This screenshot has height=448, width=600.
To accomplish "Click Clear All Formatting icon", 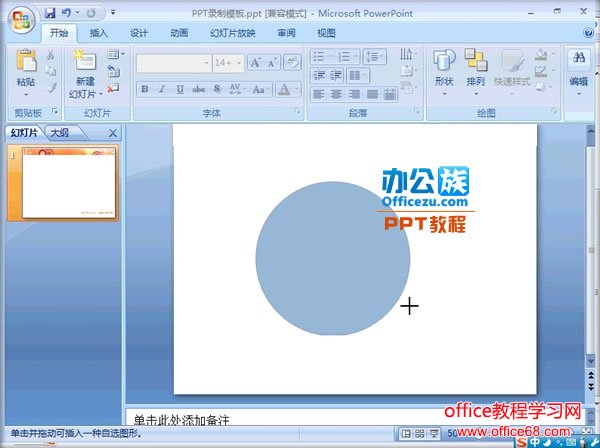I will [293, 63].
